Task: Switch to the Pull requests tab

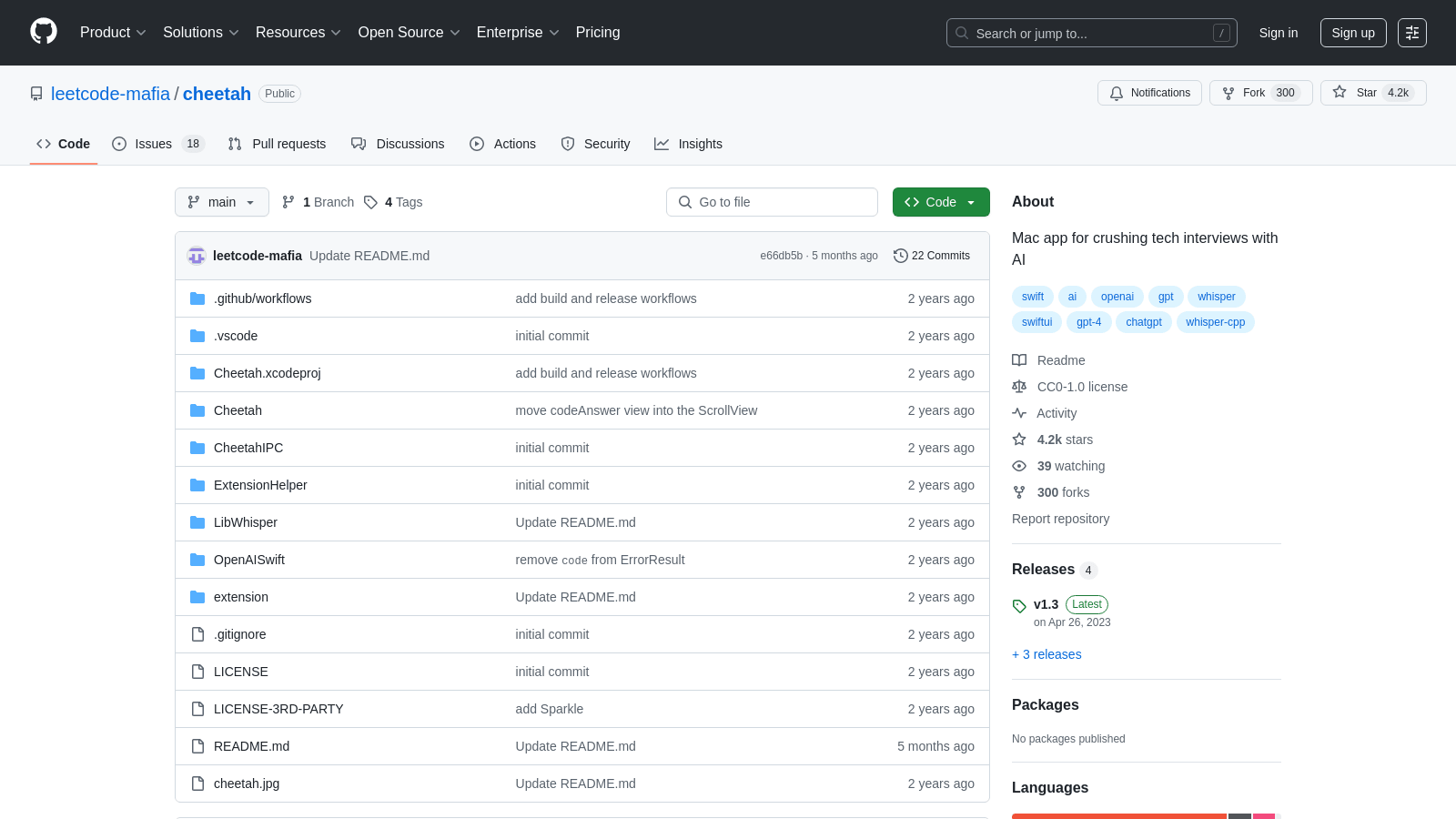Action: 277,144
